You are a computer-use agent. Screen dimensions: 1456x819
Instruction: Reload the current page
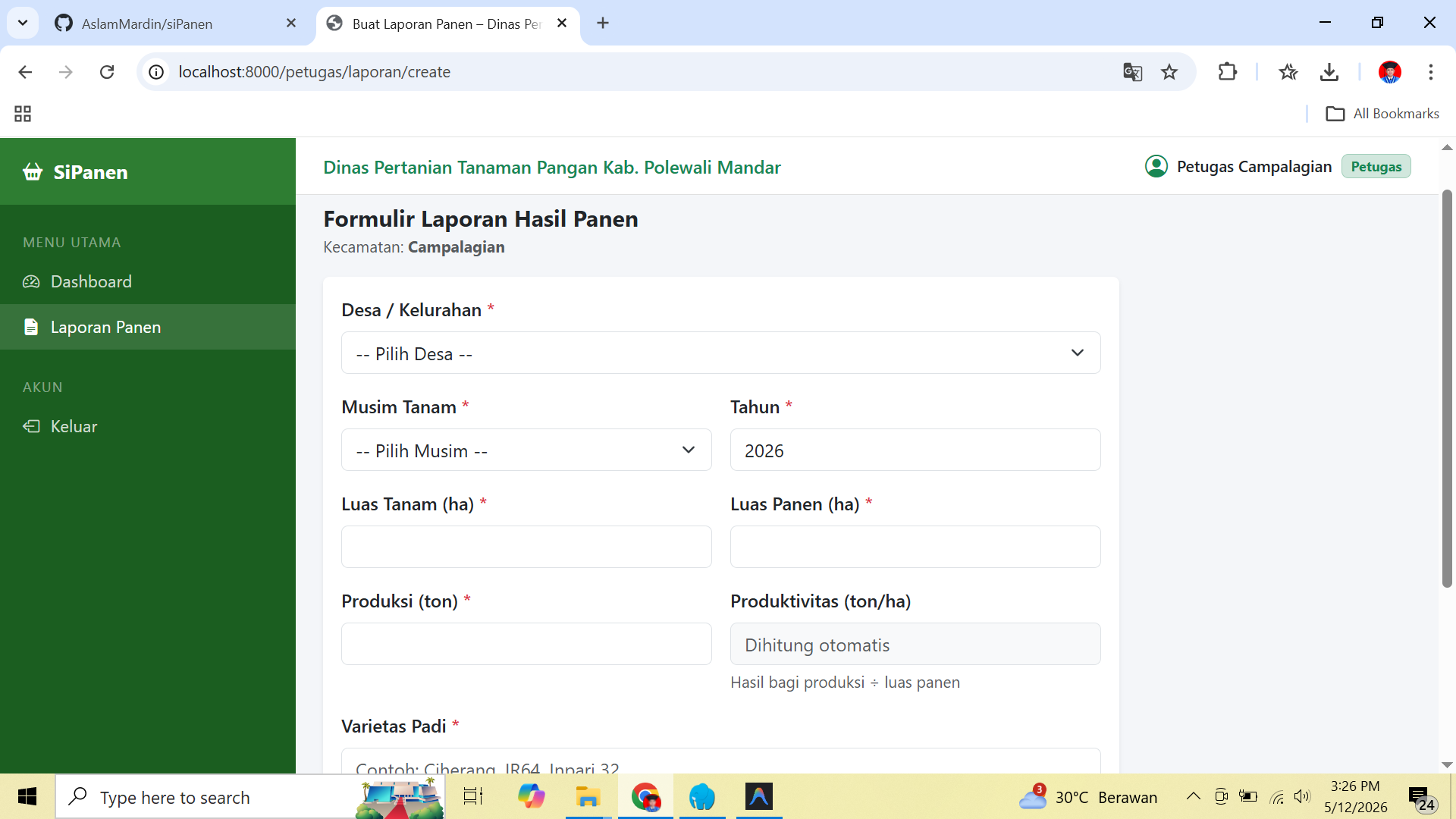point(107,72)
